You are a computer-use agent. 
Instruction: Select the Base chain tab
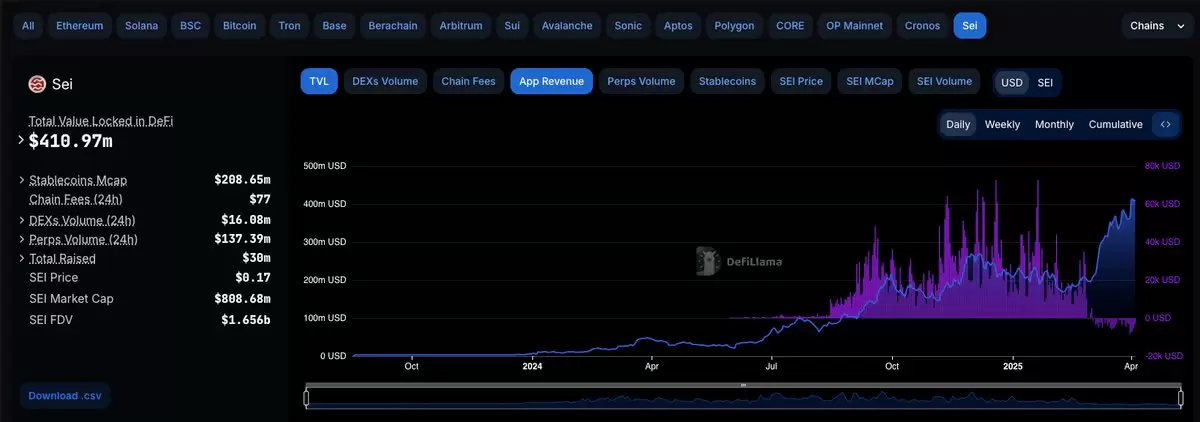coord(334,26)
